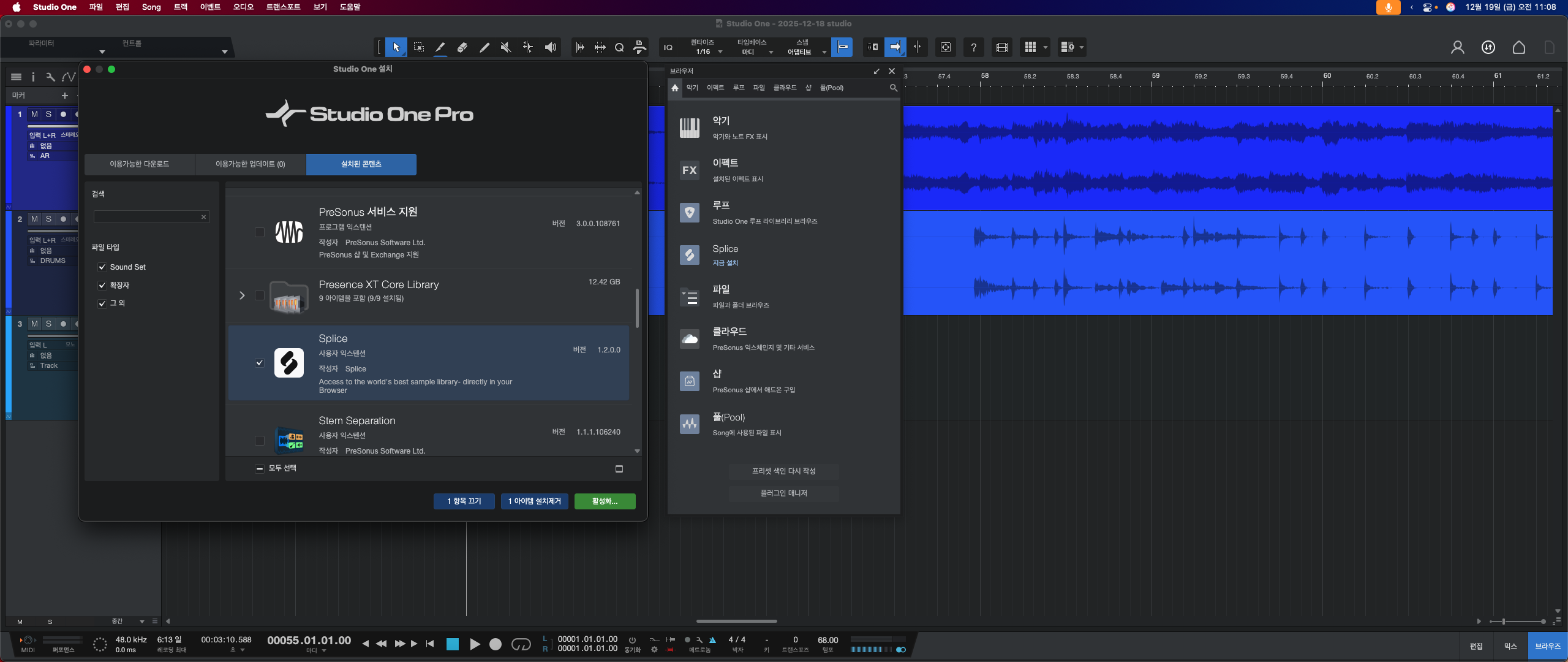Image resolution: width=1568 pixels, height=662 pixels.
Task: Select the Eraser tool
Action: tap(462, 47)
